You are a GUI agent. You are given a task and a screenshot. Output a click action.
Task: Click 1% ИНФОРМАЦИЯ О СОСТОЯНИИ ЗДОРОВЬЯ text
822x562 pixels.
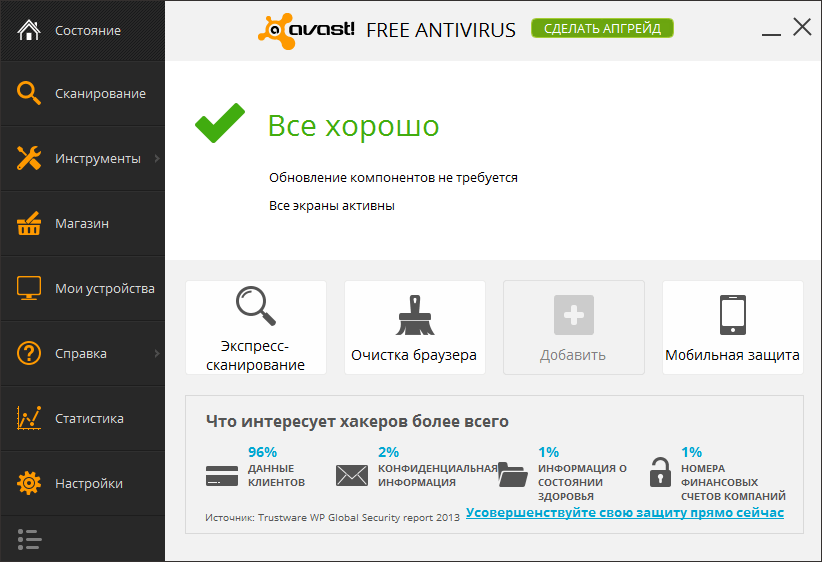pyautogui.click(x=582, y=473)
